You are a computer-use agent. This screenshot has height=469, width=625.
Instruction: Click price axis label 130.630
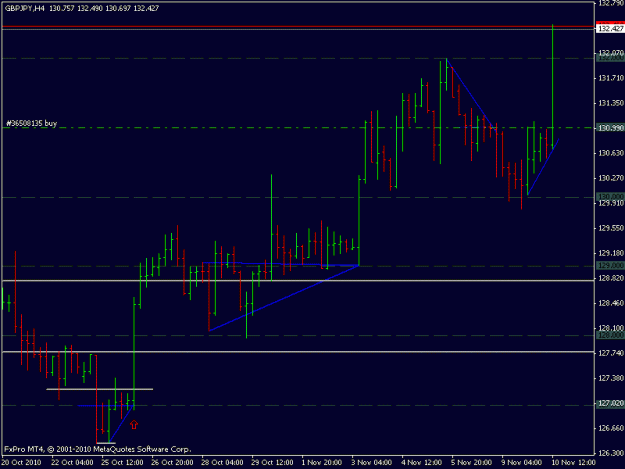610,153
